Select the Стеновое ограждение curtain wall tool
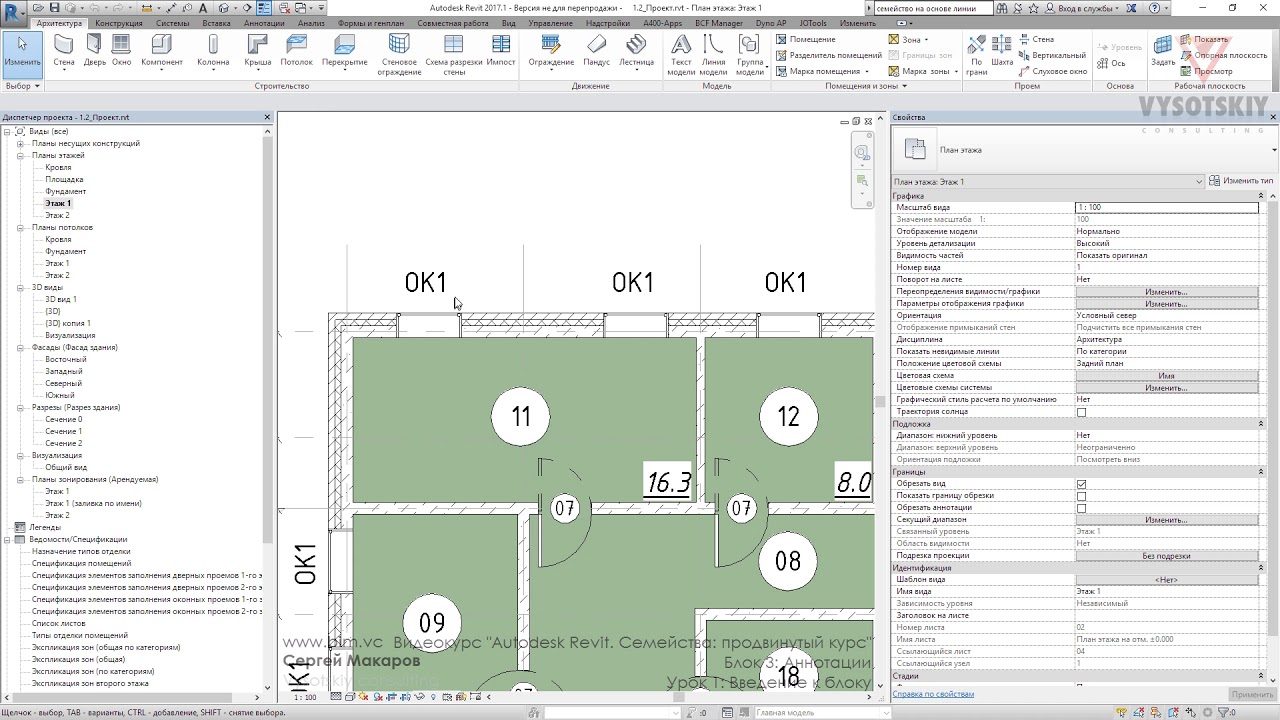 pyautogui.click(x=399, y=55)
